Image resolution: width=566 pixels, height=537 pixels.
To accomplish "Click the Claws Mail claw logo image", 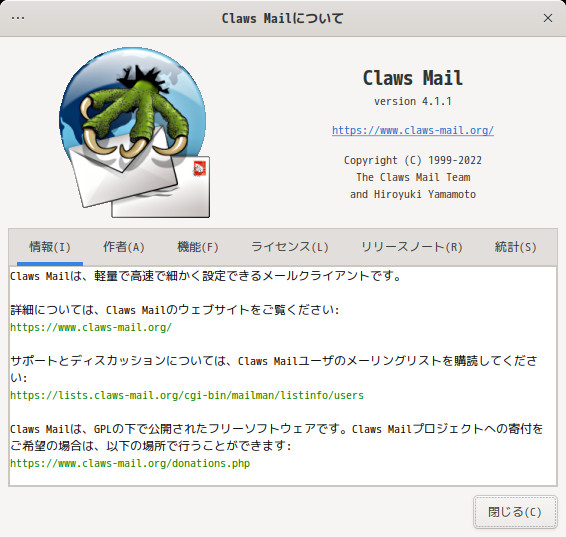I will (x=135, y=132).
